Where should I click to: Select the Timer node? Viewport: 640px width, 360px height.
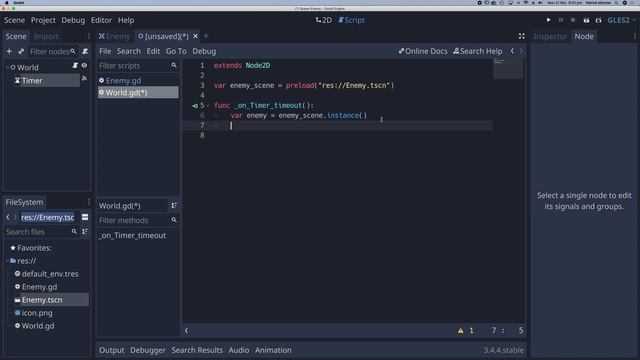32,80
